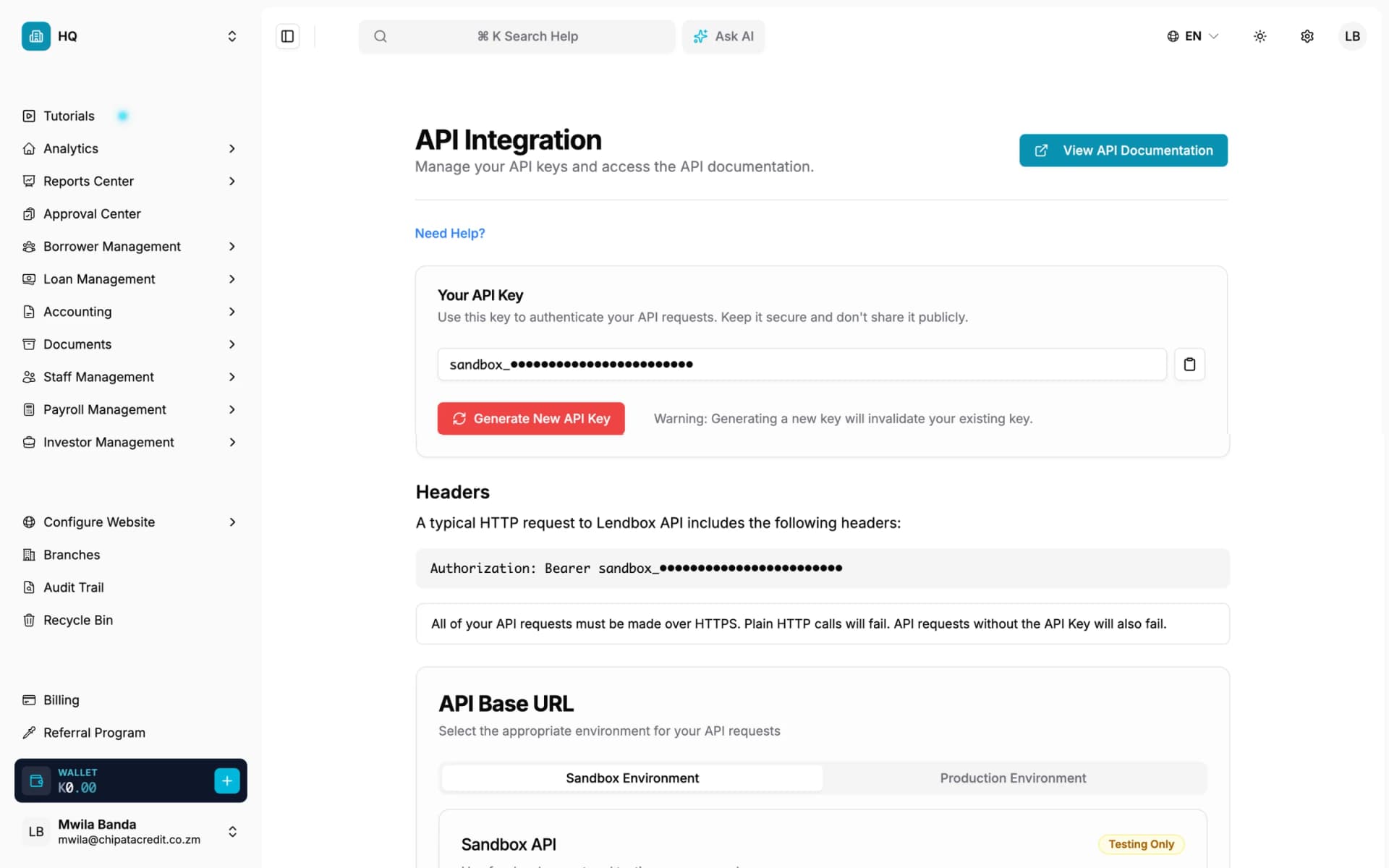Expand Borrower Management chevron
Viewport: 1389px width, 868px height.
click(x=232, y=247)
